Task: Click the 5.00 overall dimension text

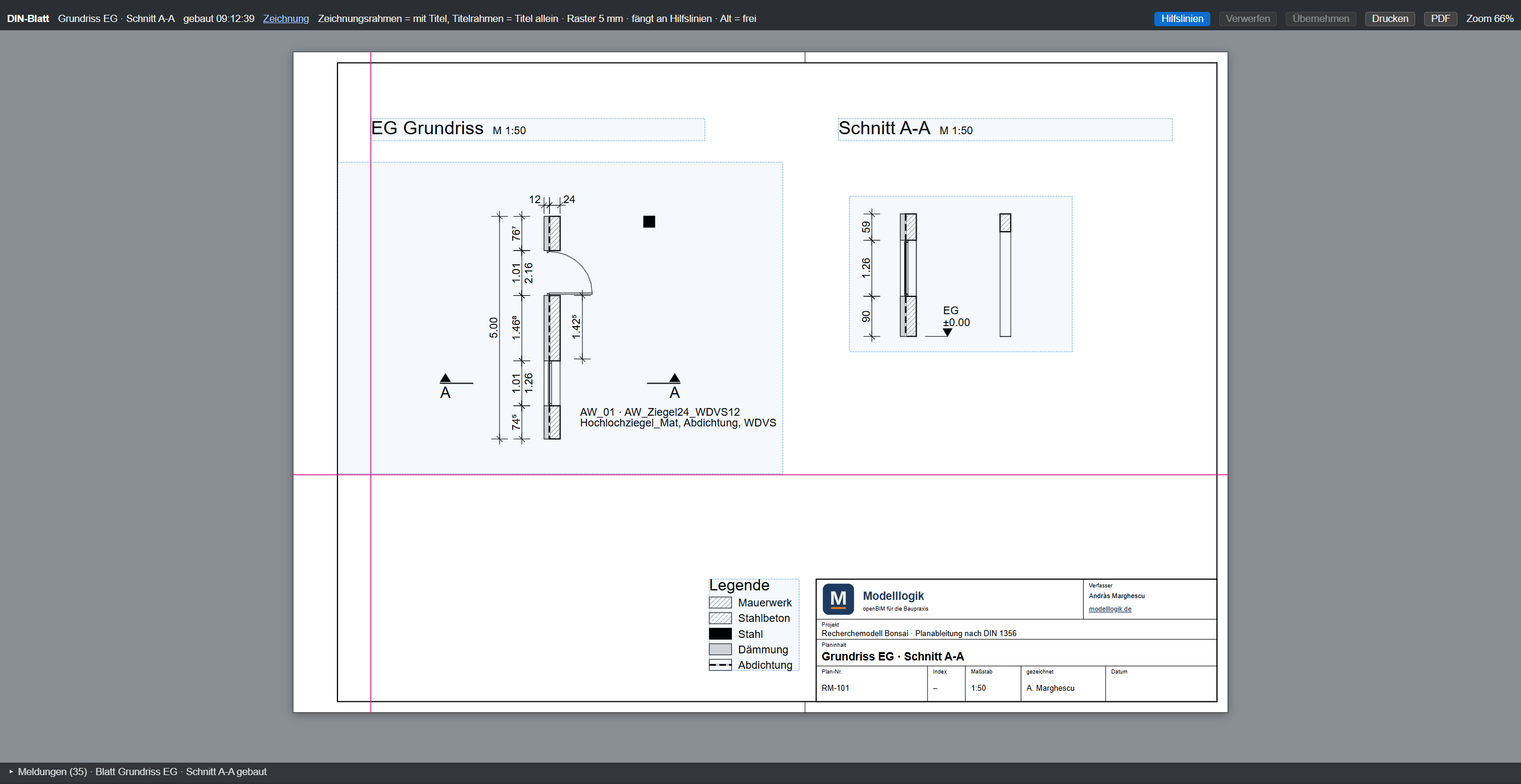Action: pos(494,328)
